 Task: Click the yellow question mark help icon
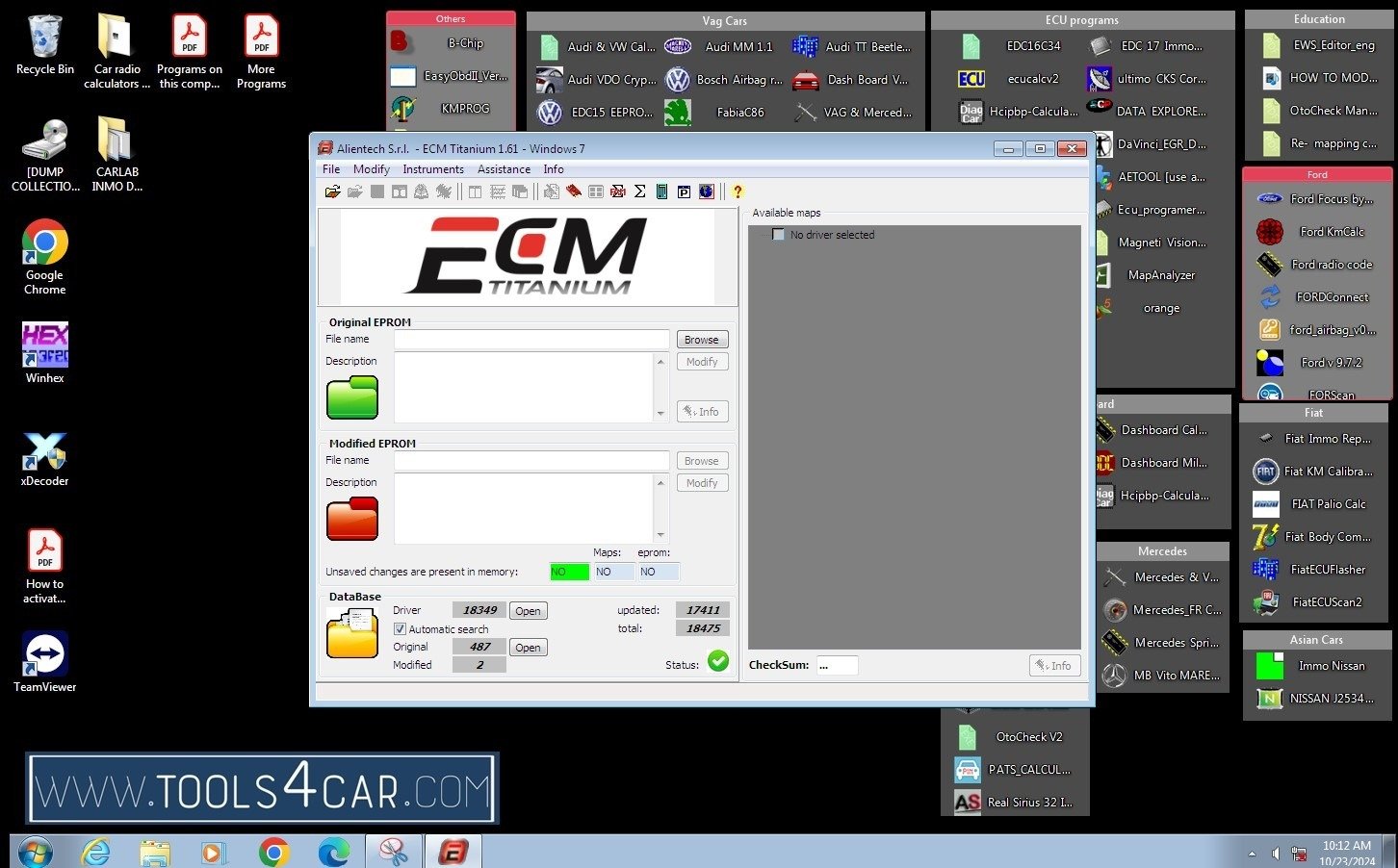click(x=738, y=191)
